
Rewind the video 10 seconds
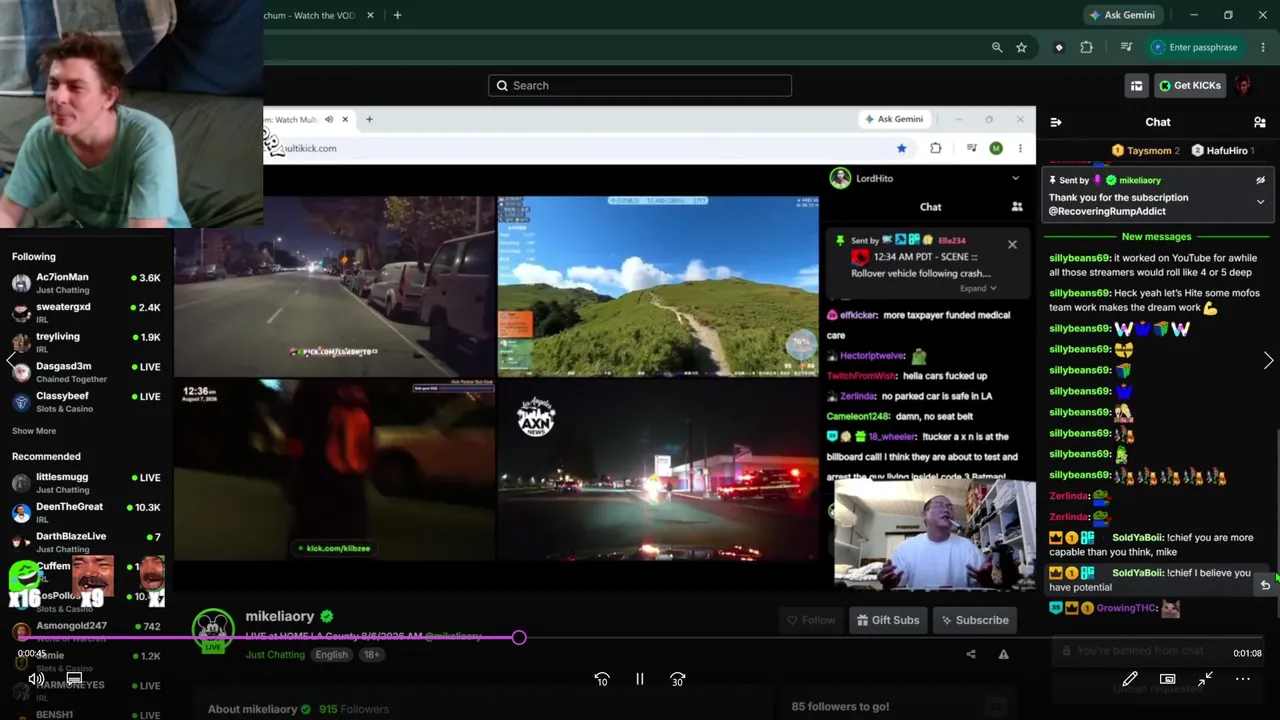602,679
